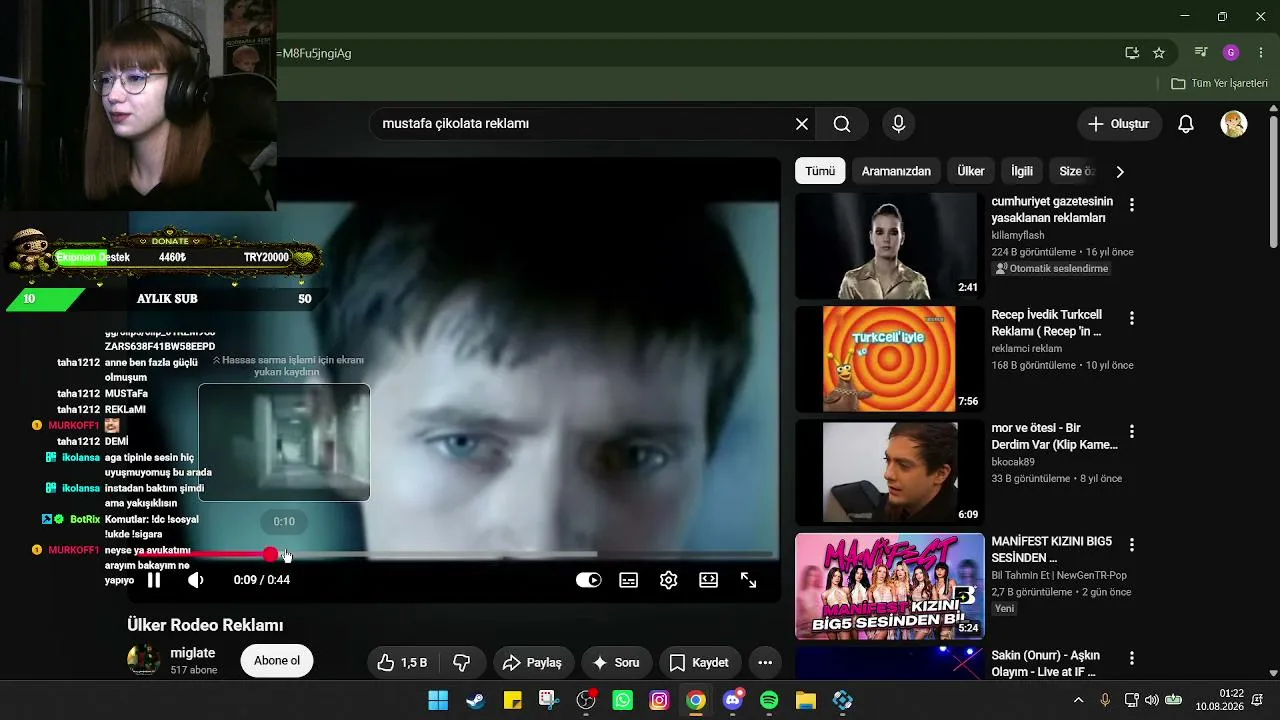Start voice search with the microphone icon

pos(898,124)
